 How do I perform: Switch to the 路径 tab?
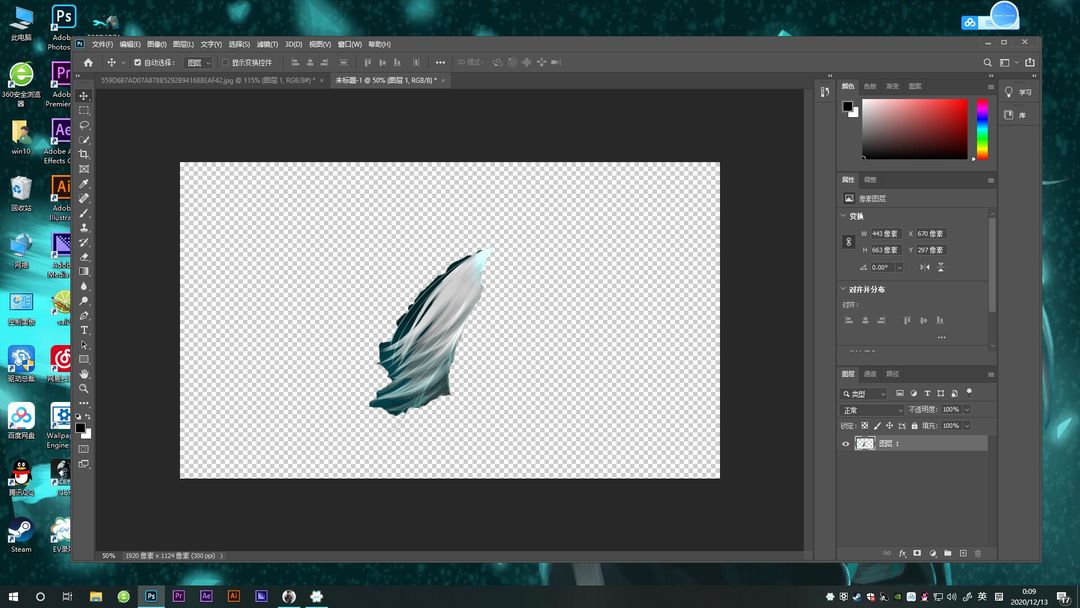tap(893, 374)
